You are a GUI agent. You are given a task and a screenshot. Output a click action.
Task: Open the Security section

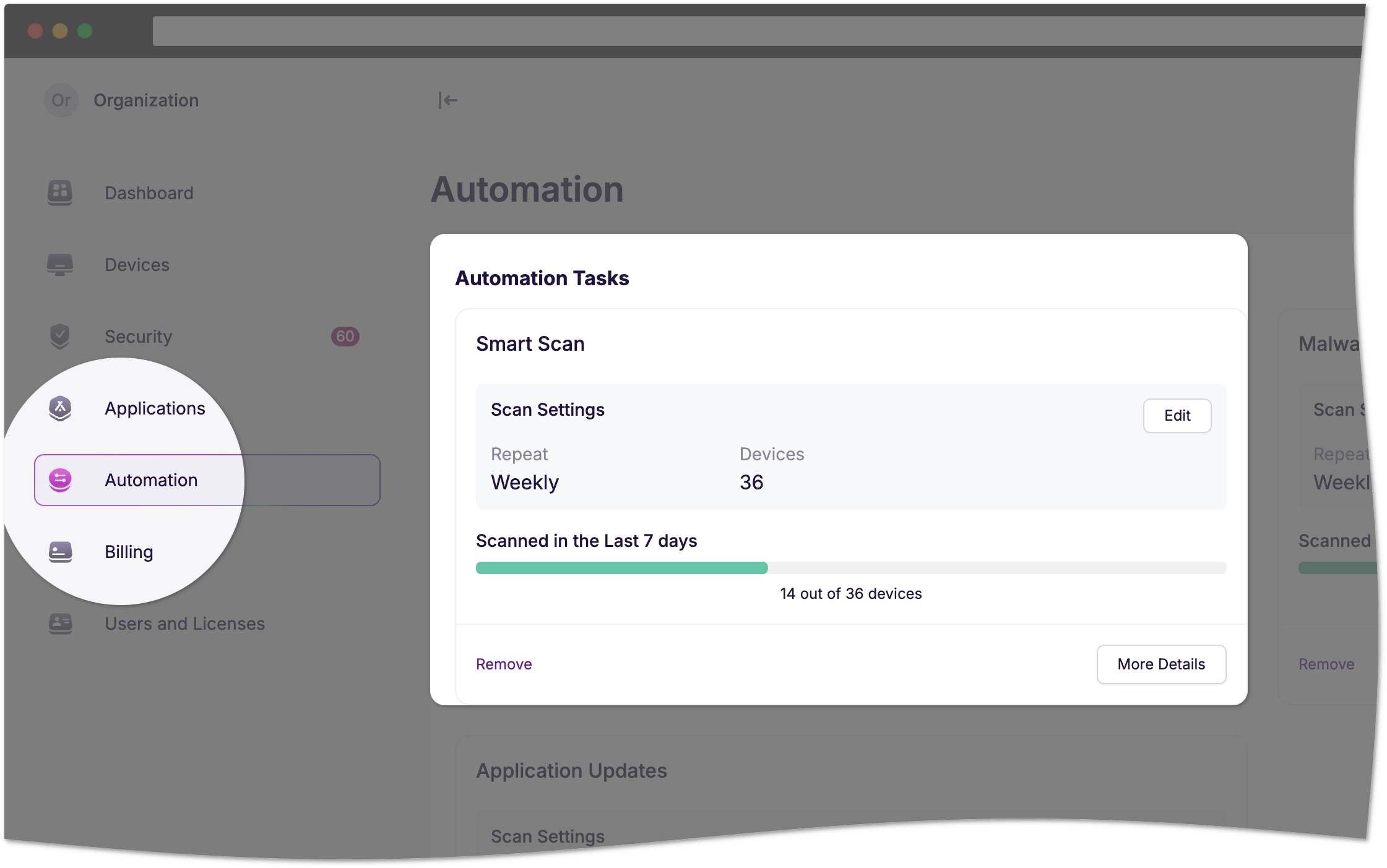[x=207, y=337]
